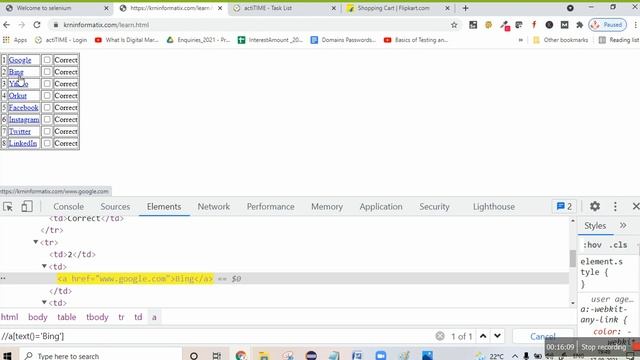This screenshot has width=640, height=360.
Task: Tick the checkbox in Instagram row
Action: (47, 119)
